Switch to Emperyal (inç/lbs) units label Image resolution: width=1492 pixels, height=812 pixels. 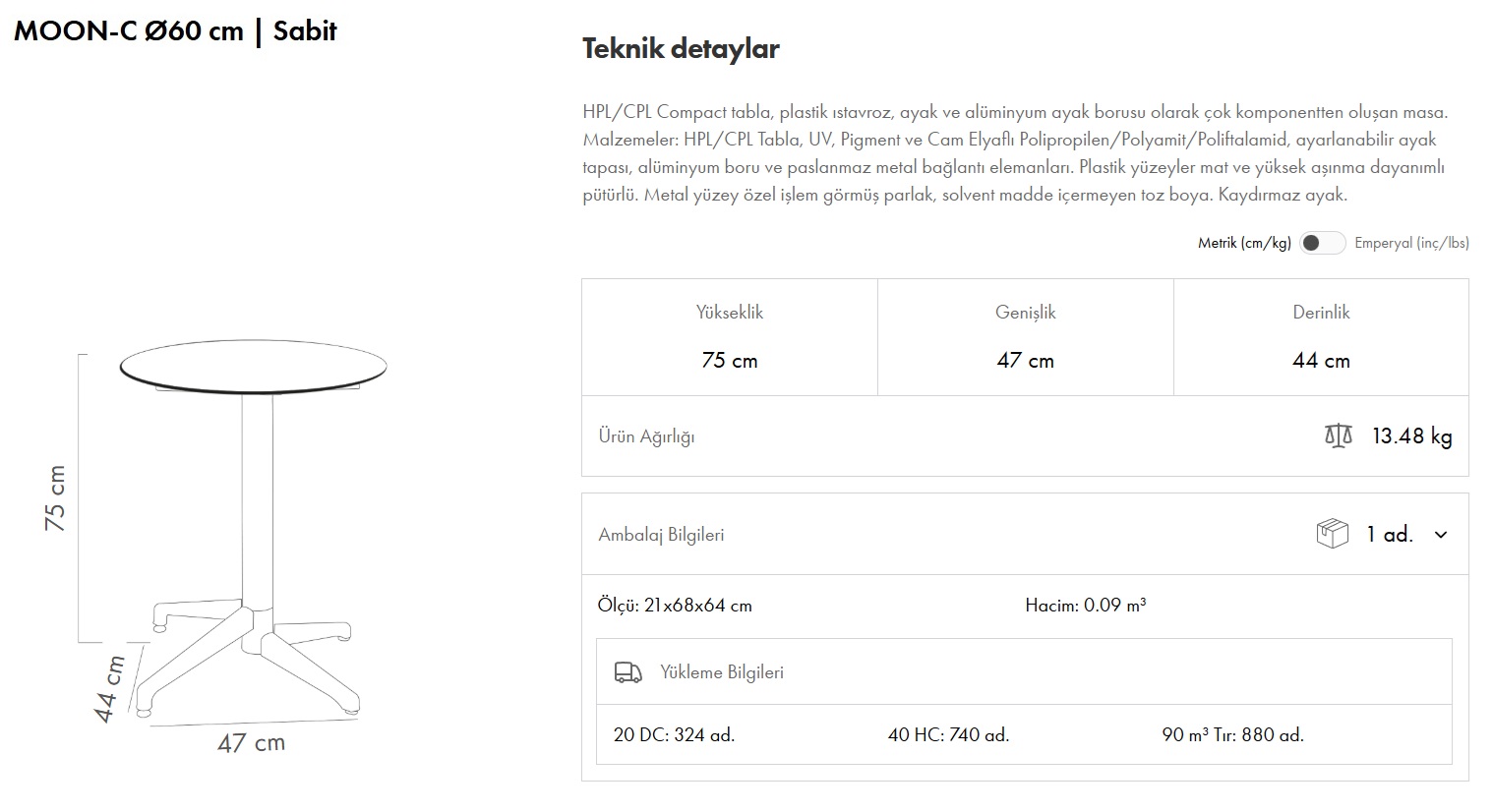pyautogui.click(x=1411, y=243)
